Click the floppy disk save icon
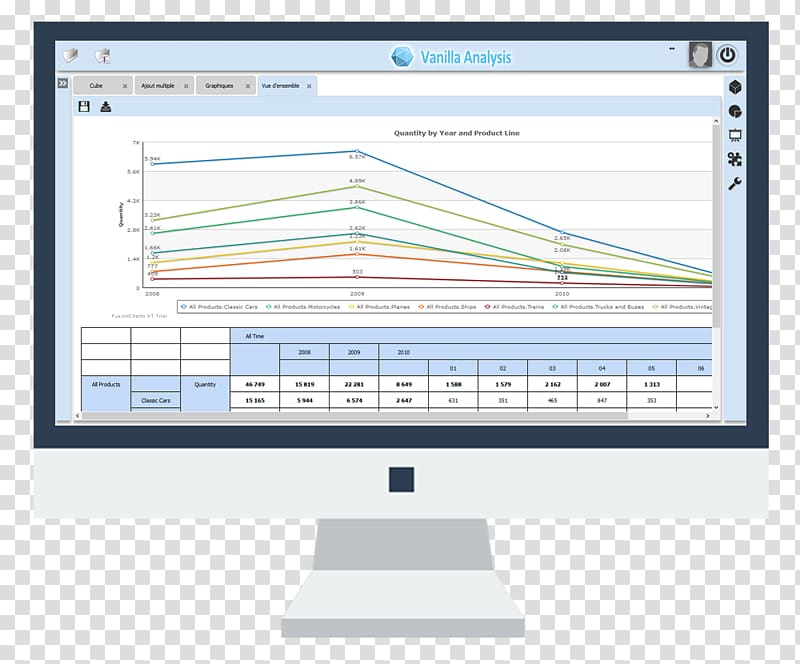The image size is (800, 664). [x=84, y=106]
